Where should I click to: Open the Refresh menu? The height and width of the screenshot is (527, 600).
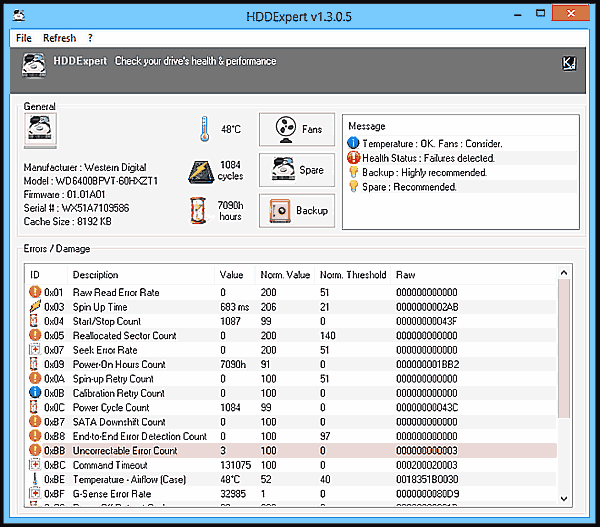coord(59,38)
